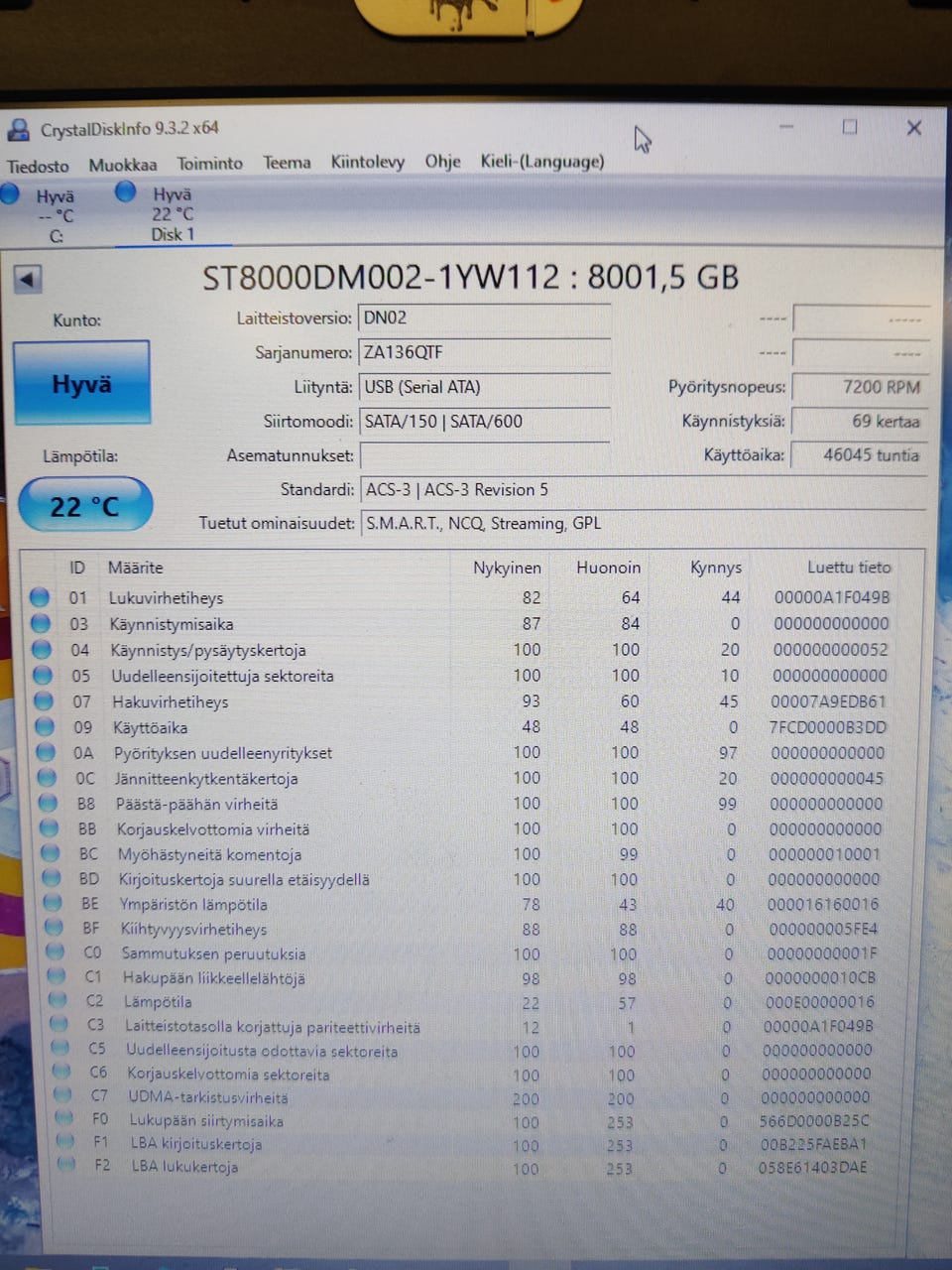Screen dimensions: 952x1270
Task: Click status circle of Ympäristön lämpötila row
Action: click(53, 903)
